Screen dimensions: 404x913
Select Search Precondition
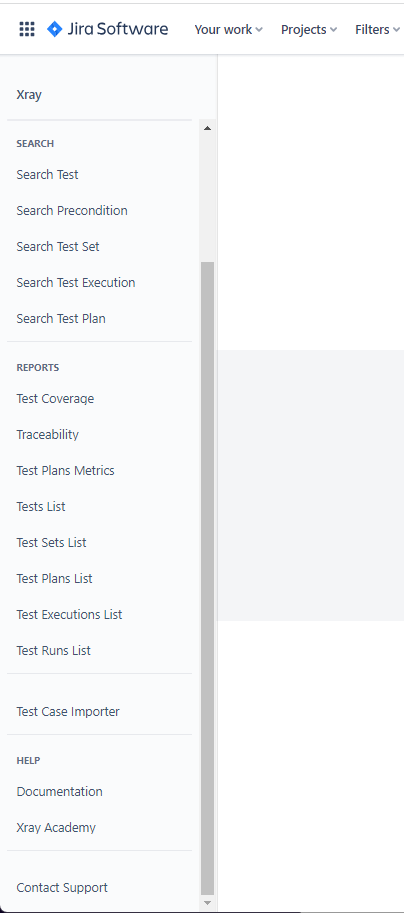click(72, 211)
